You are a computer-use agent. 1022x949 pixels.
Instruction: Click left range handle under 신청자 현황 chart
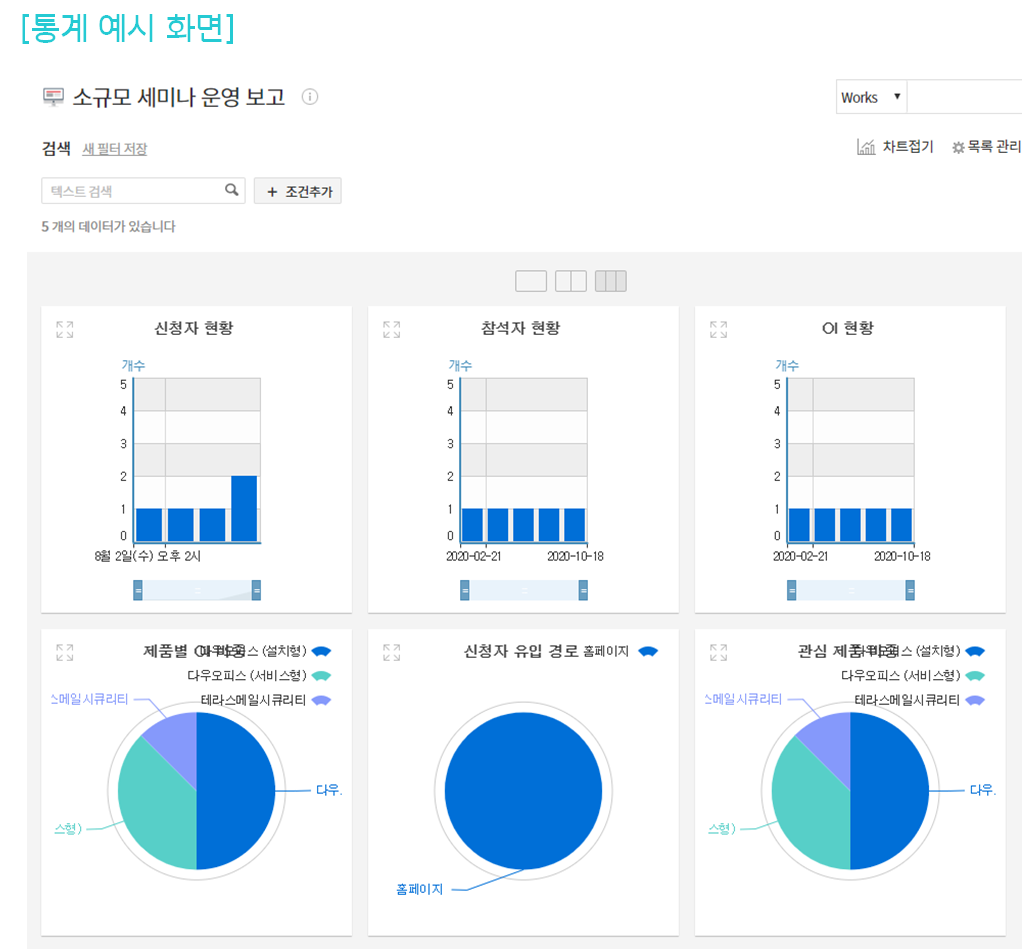tap(138, 591)
